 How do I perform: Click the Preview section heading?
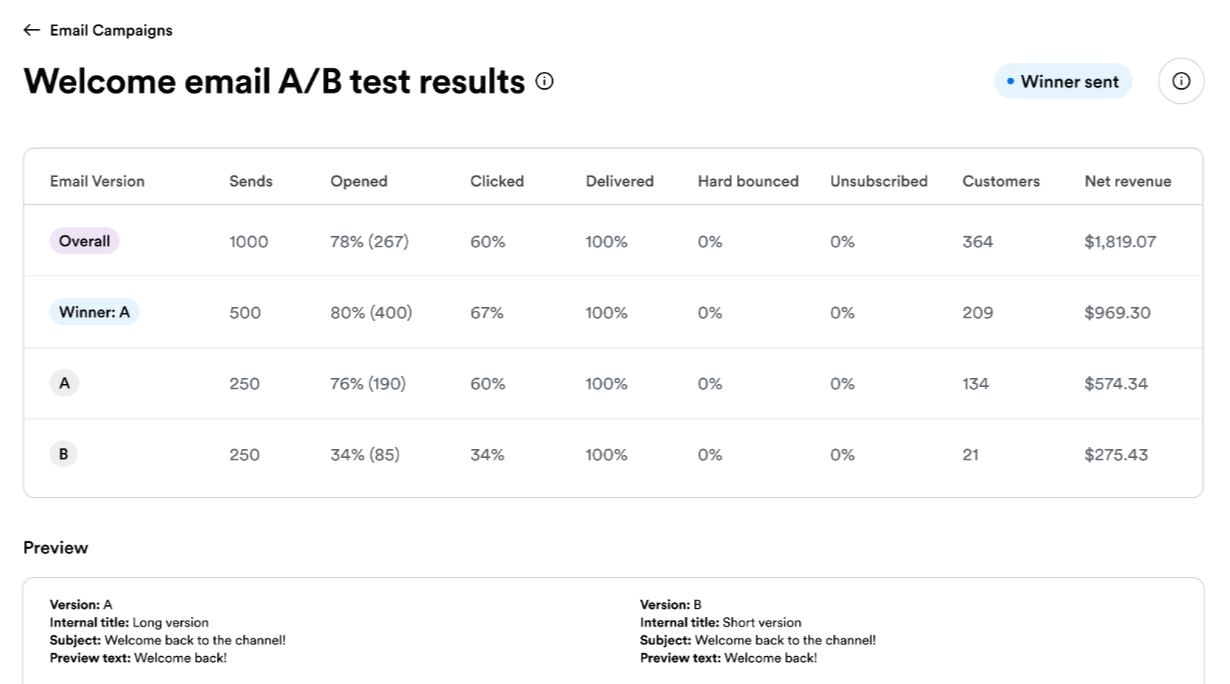(55, 547)
